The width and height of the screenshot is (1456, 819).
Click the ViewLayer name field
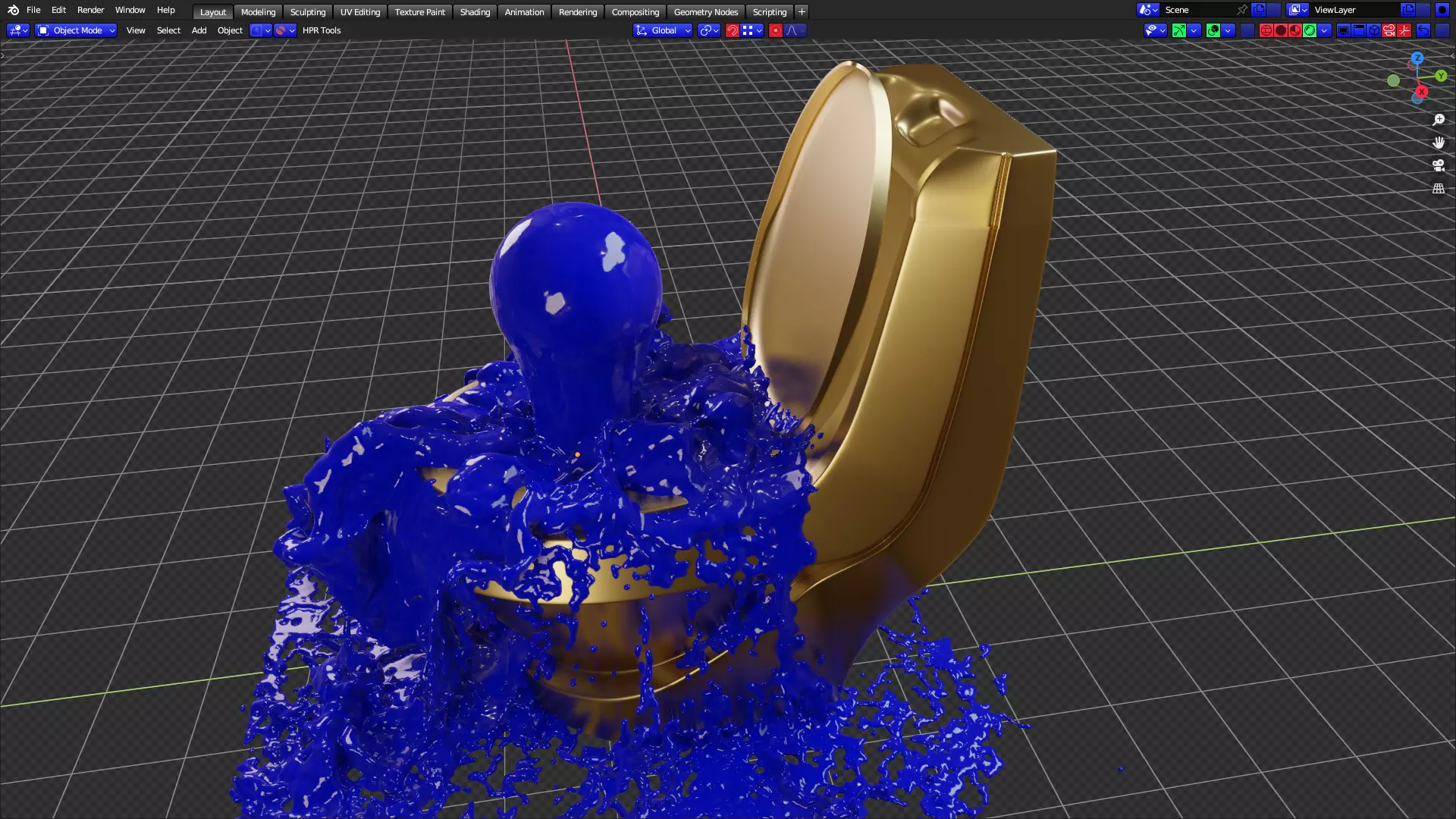(x=1354, y=10)
